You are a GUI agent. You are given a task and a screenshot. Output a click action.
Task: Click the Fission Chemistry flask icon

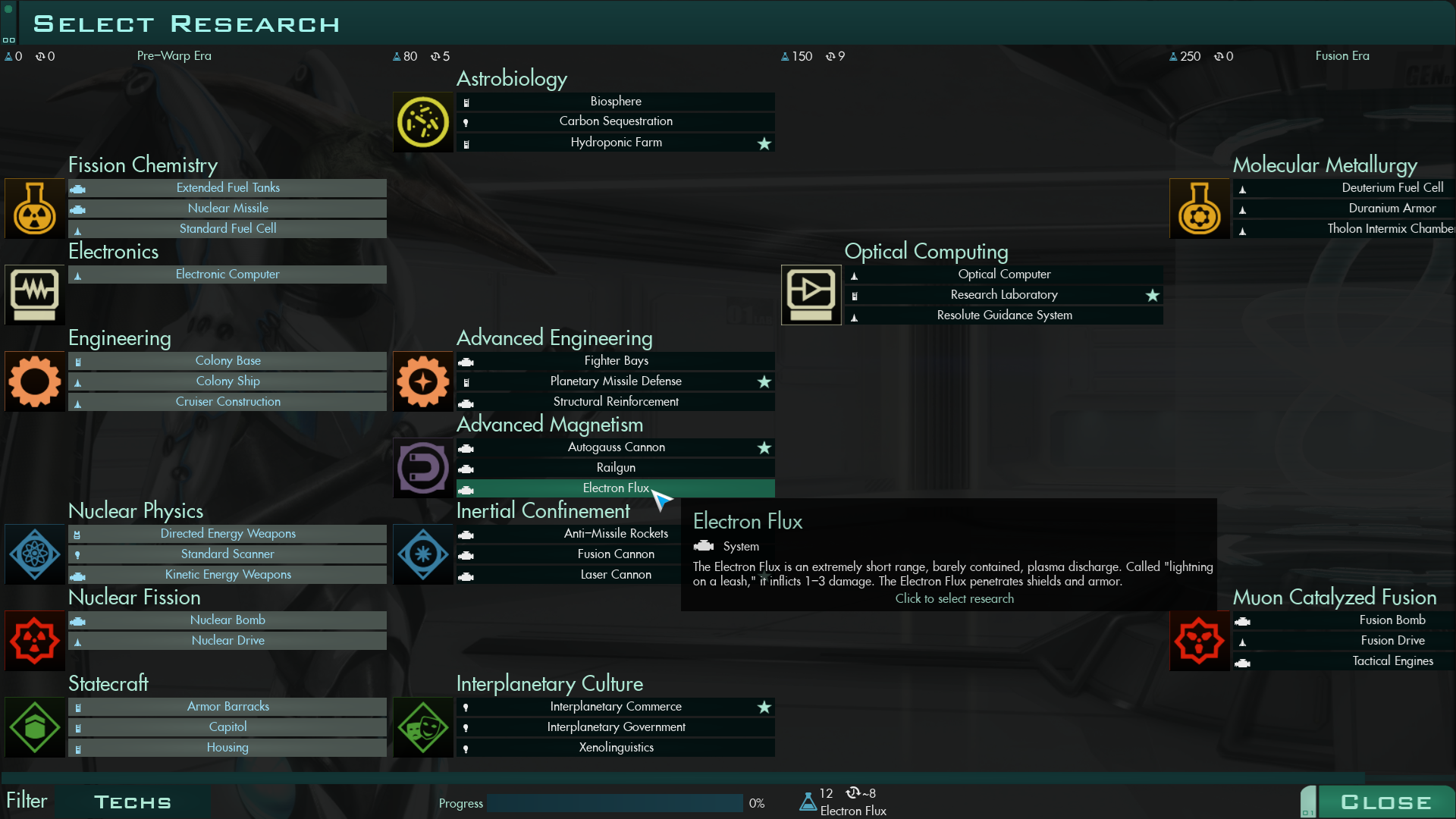coord(35,209)
